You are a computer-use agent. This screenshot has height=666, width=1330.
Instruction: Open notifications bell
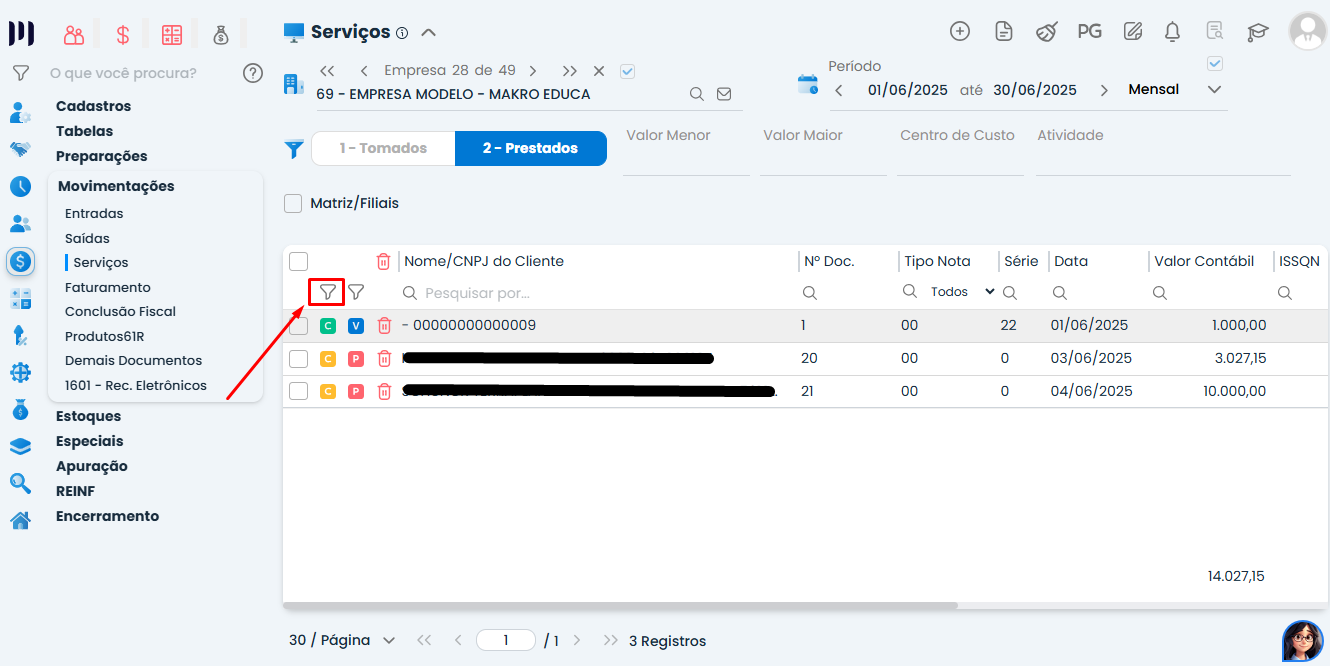pyautogui.click(x=1173, y=31)
